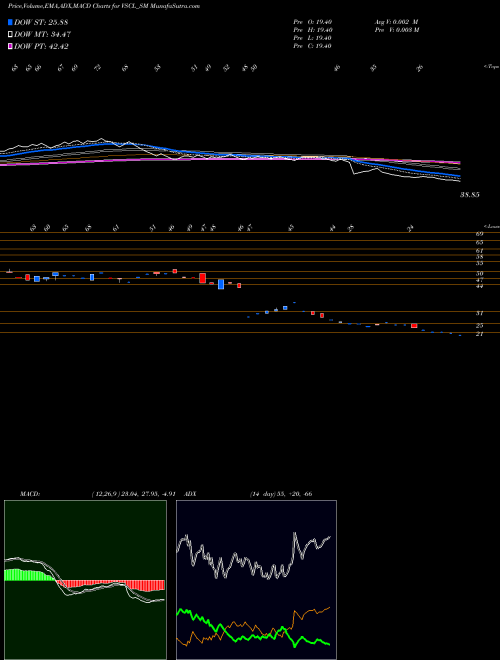Click the 'MACD:' indicator heading
This screenshot has width=500, height=660.
(x=30, y=494)
